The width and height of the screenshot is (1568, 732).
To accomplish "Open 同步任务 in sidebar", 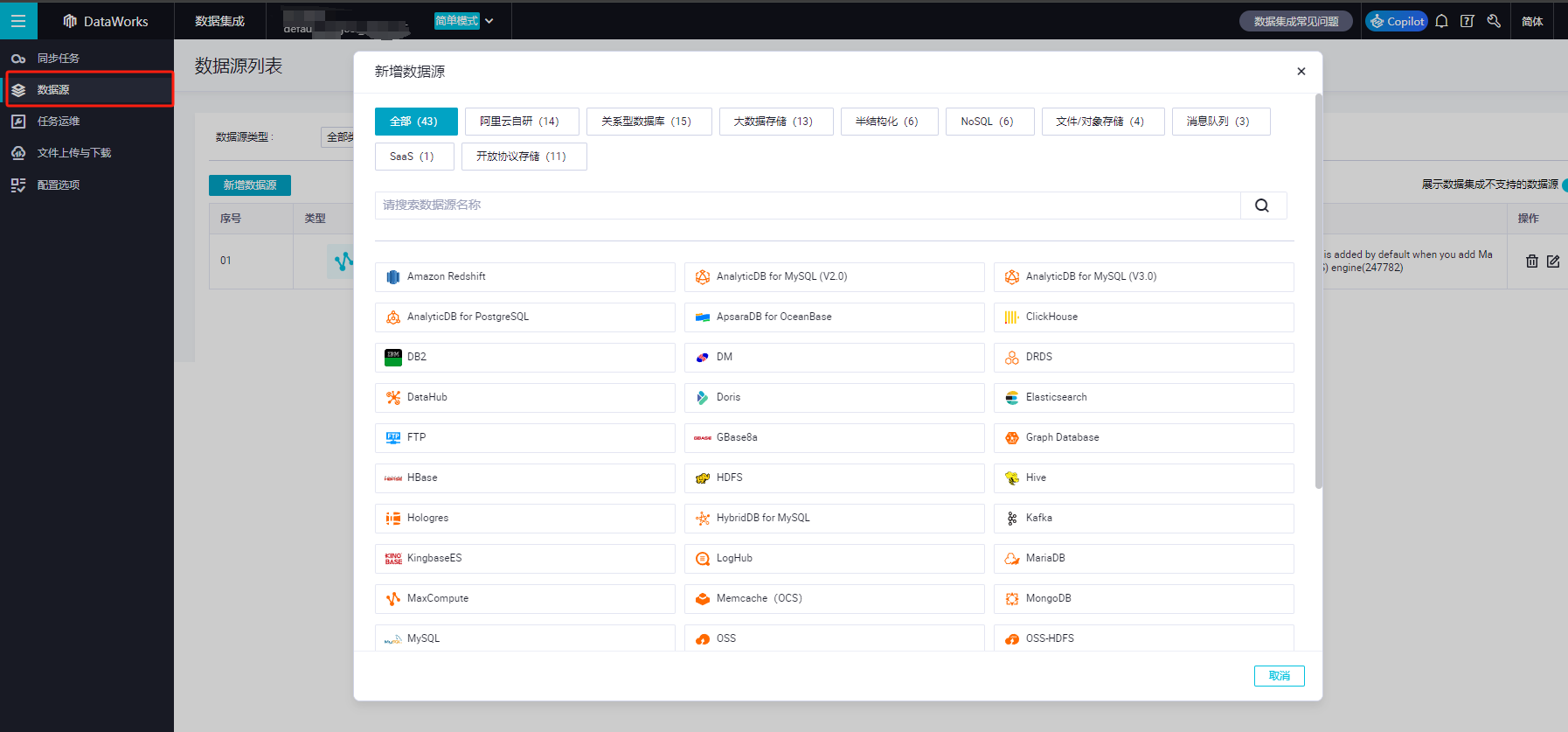I will [x=87, y=59].
